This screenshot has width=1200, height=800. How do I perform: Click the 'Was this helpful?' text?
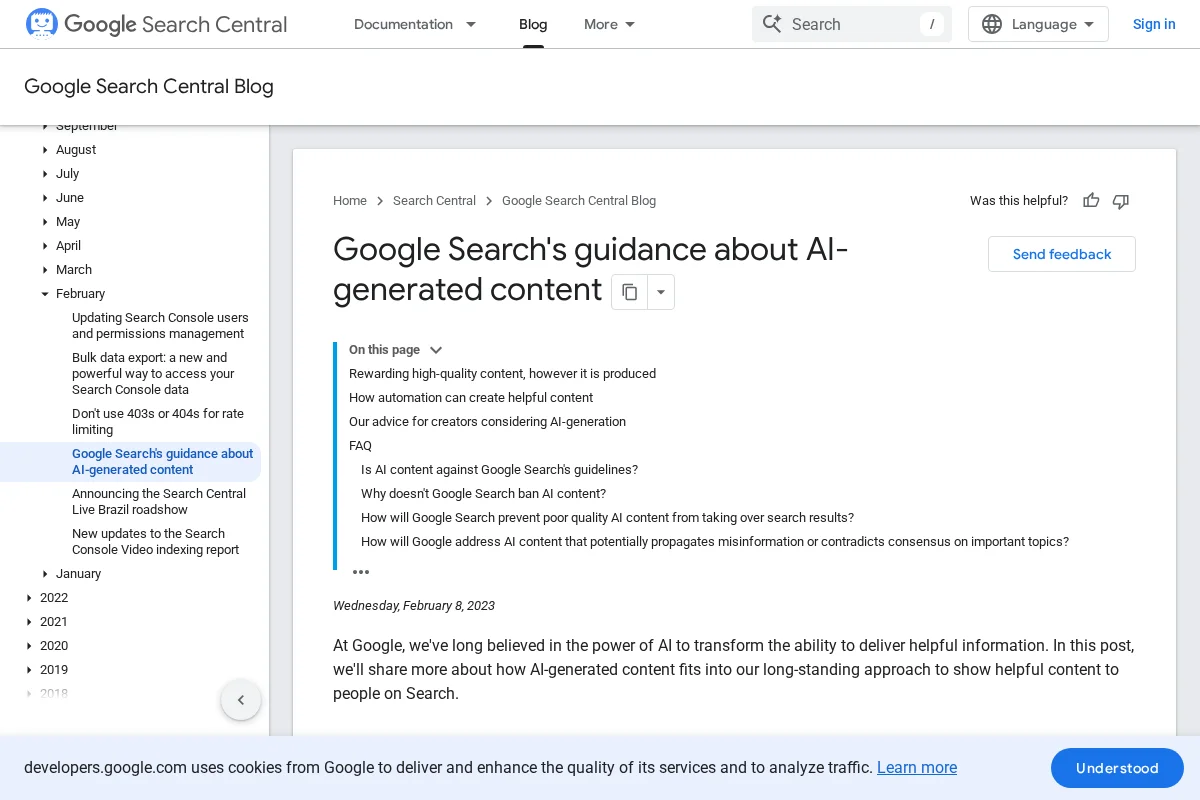click(x=1019, y=201)
